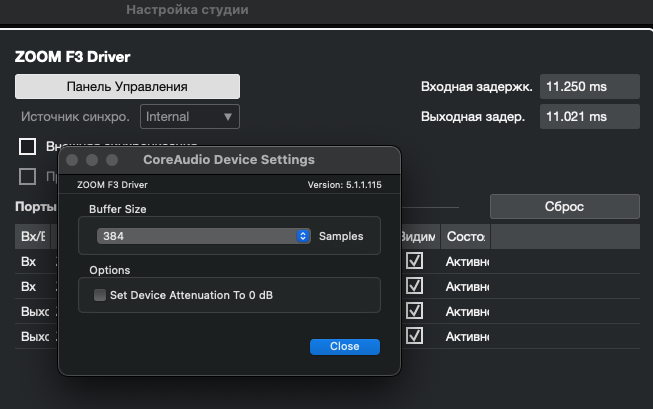Select the first Вх port row label
Screen dimensions: 653x409
click(29, 261)
